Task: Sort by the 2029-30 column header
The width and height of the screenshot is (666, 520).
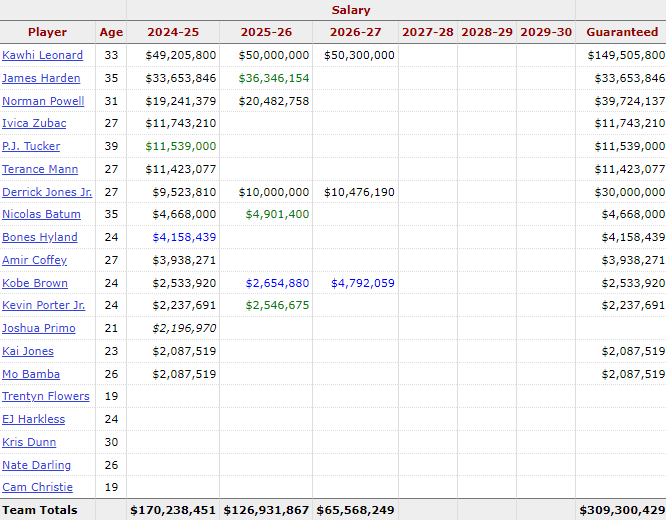Action: point(546,32)
